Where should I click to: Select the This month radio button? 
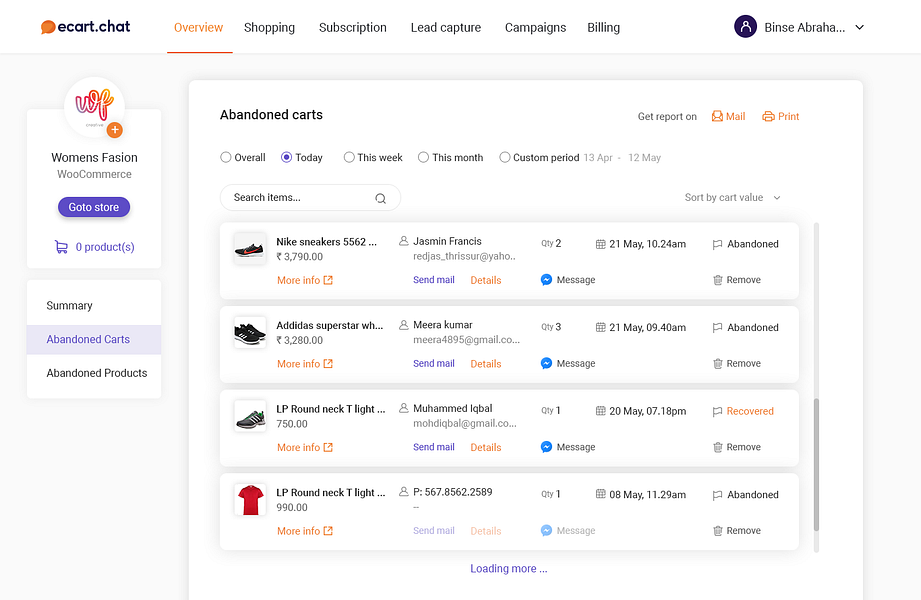(423, 157)
